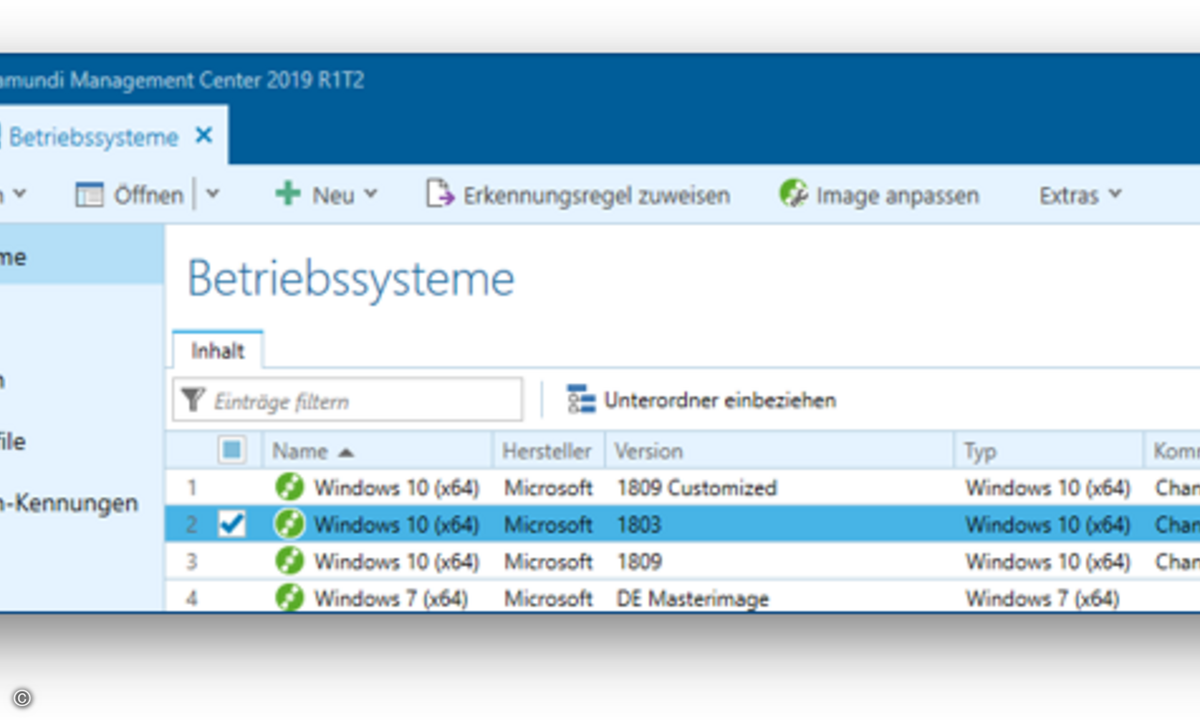
Task: Click the Erkennungsregel zuweisen document icon
Action: click(440, 194)
